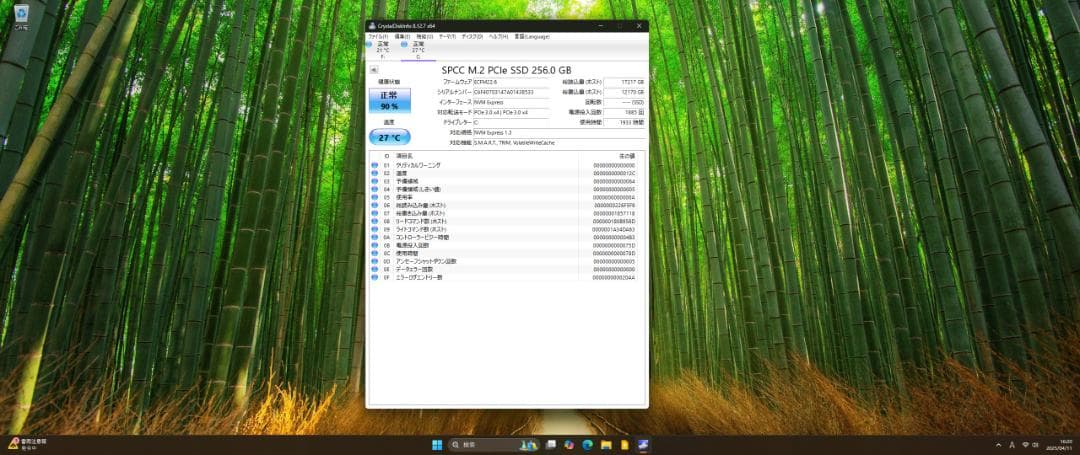Viewport: 1080px width, 455px height.
Task: Open the ディスク(D) menu
Action: 472,36
